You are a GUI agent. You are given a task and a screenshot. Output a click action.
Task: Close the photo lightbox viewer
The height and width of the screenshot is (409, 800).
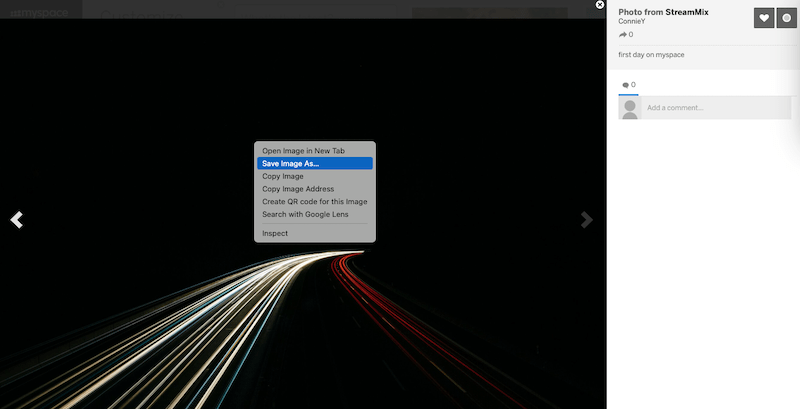click(x=600, y=5)
